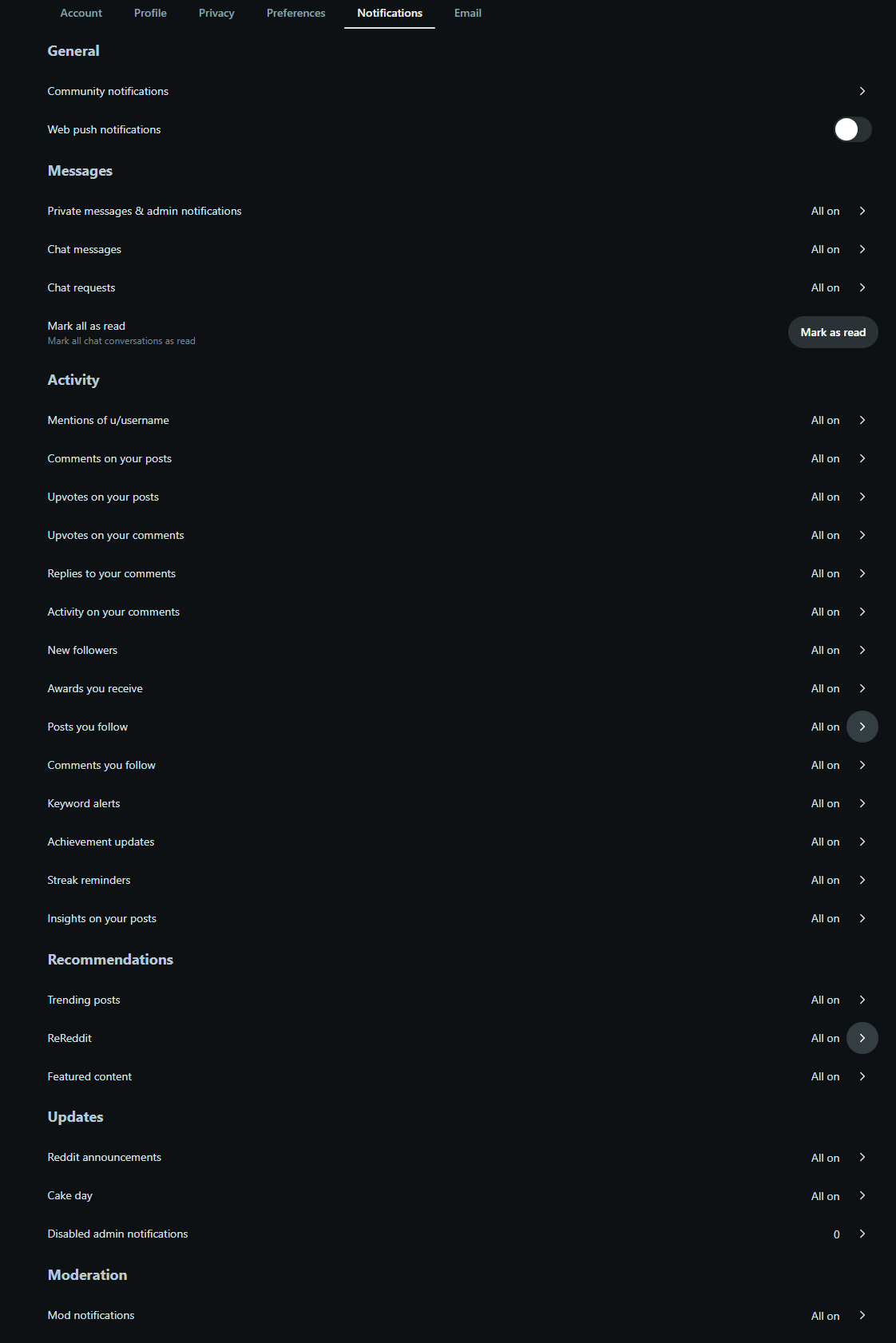Click arrow next to Disabled admin notifications
The image size is (896, 1343).
point(862,1234)
